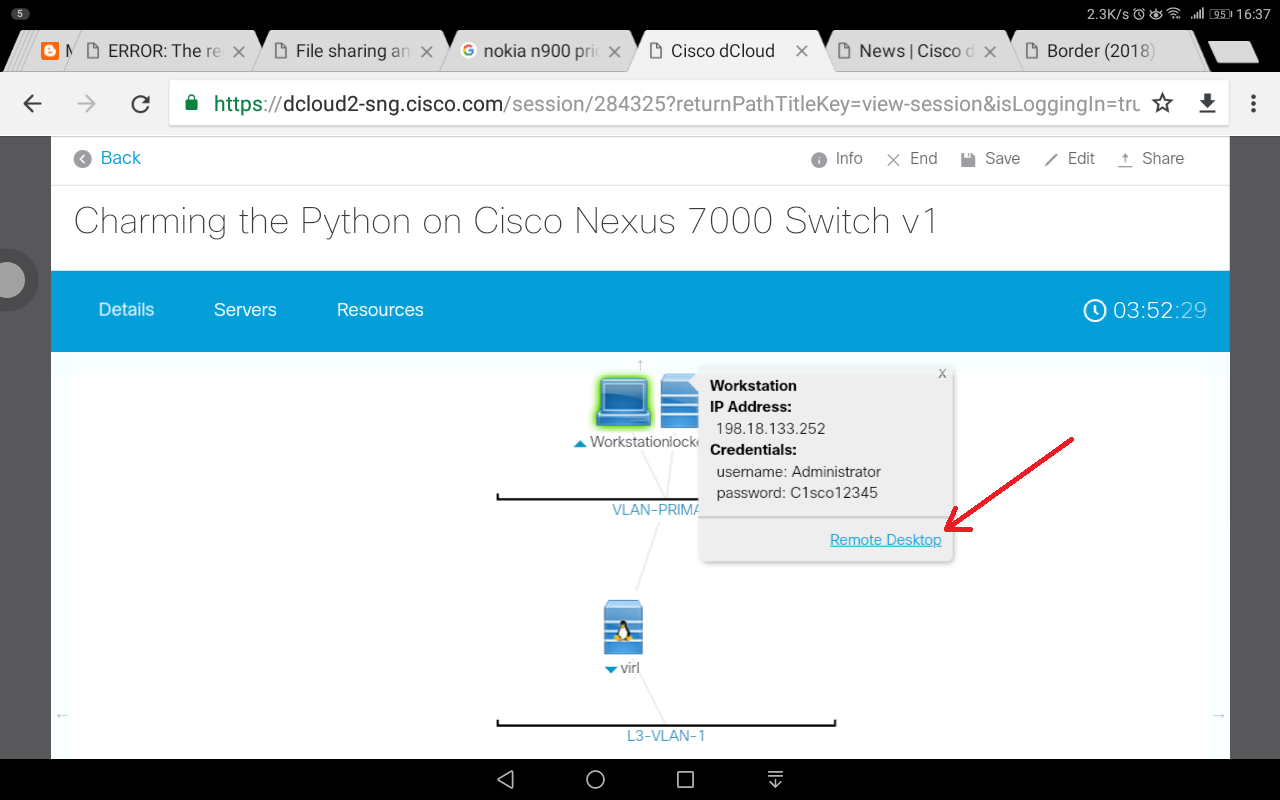Go back using the Back link
The image size is (1280, 800).
pos(107,158)
